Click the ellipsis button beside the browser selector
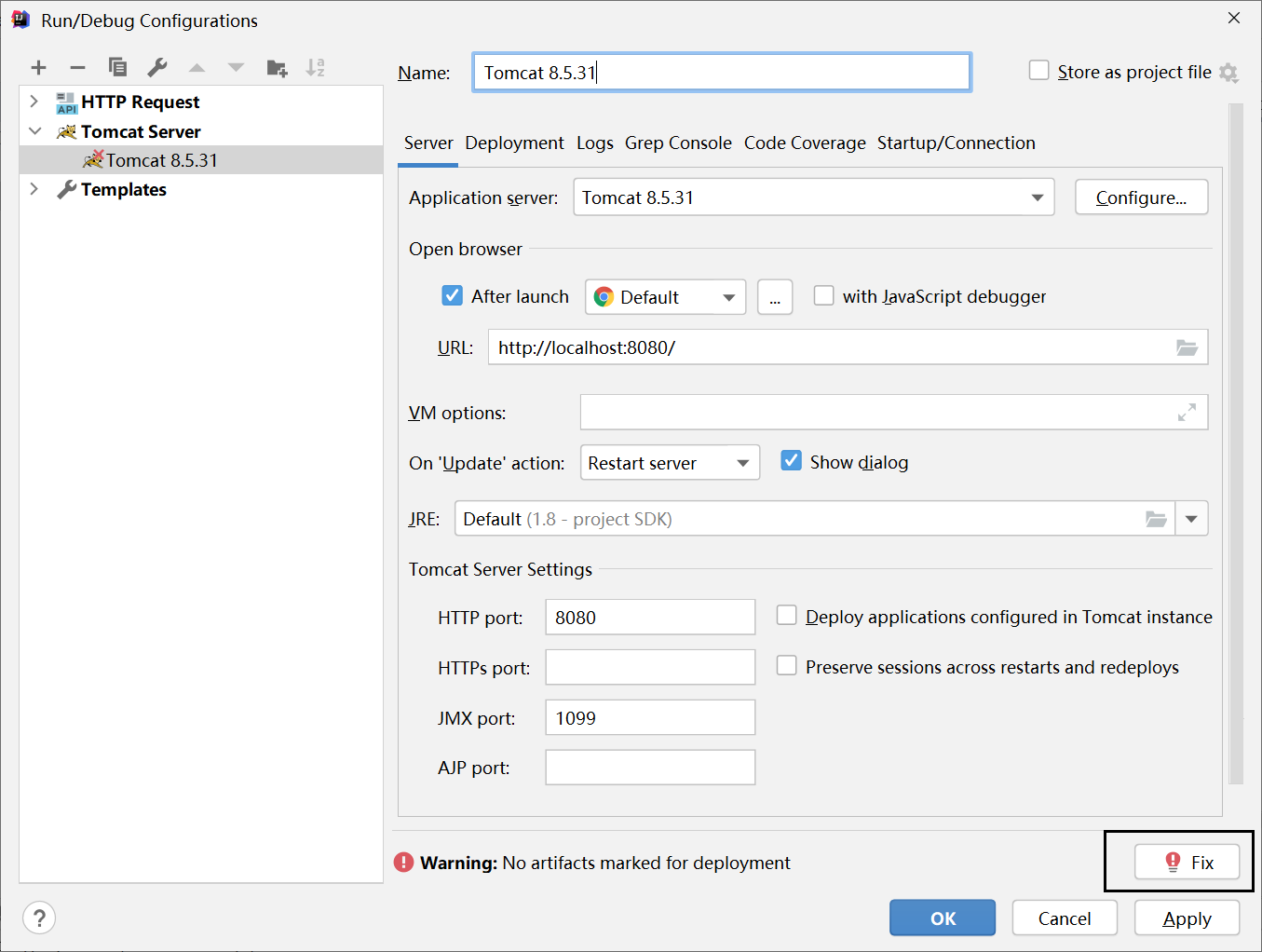The height and width of the screenshot is (952, 1262). click(775, 297)
